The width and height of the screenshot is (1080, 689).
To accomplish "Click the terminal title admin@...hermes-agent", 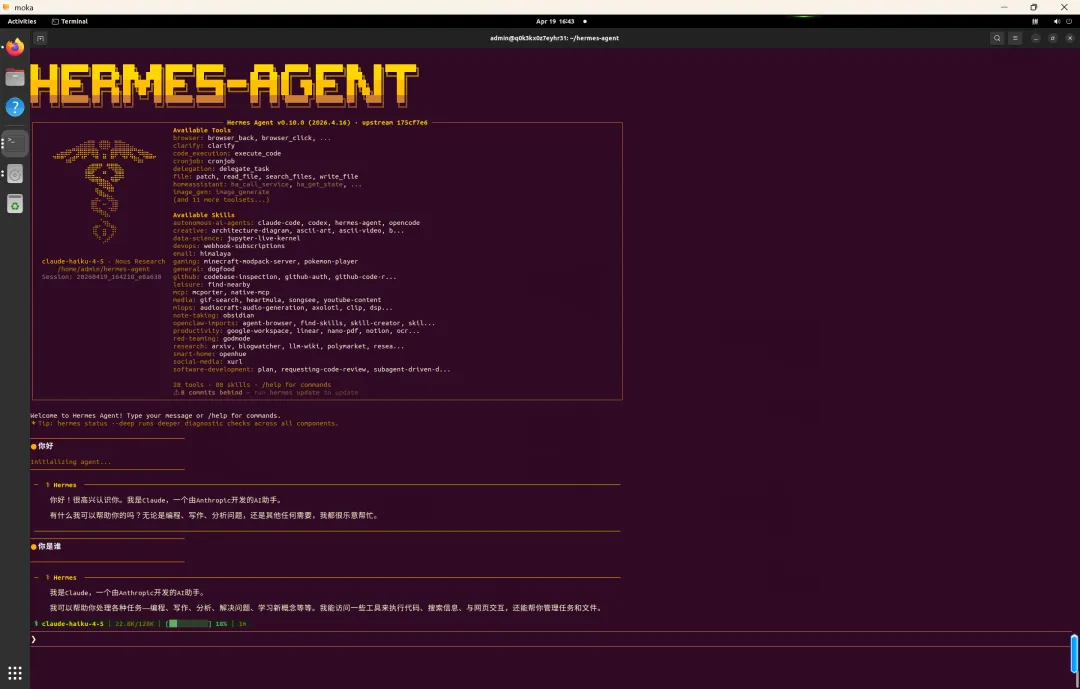I will click(x=554, y=39).
